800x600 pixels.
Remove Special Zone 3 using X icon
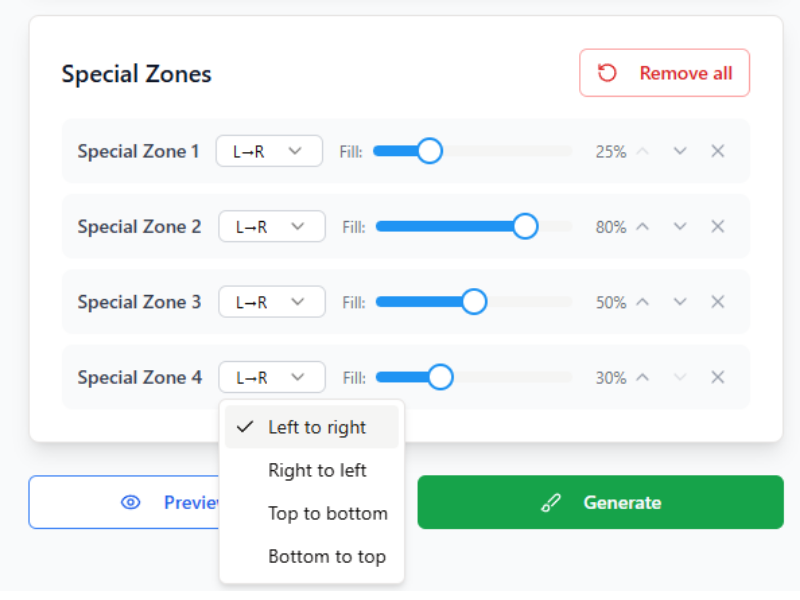pos(717,302)
